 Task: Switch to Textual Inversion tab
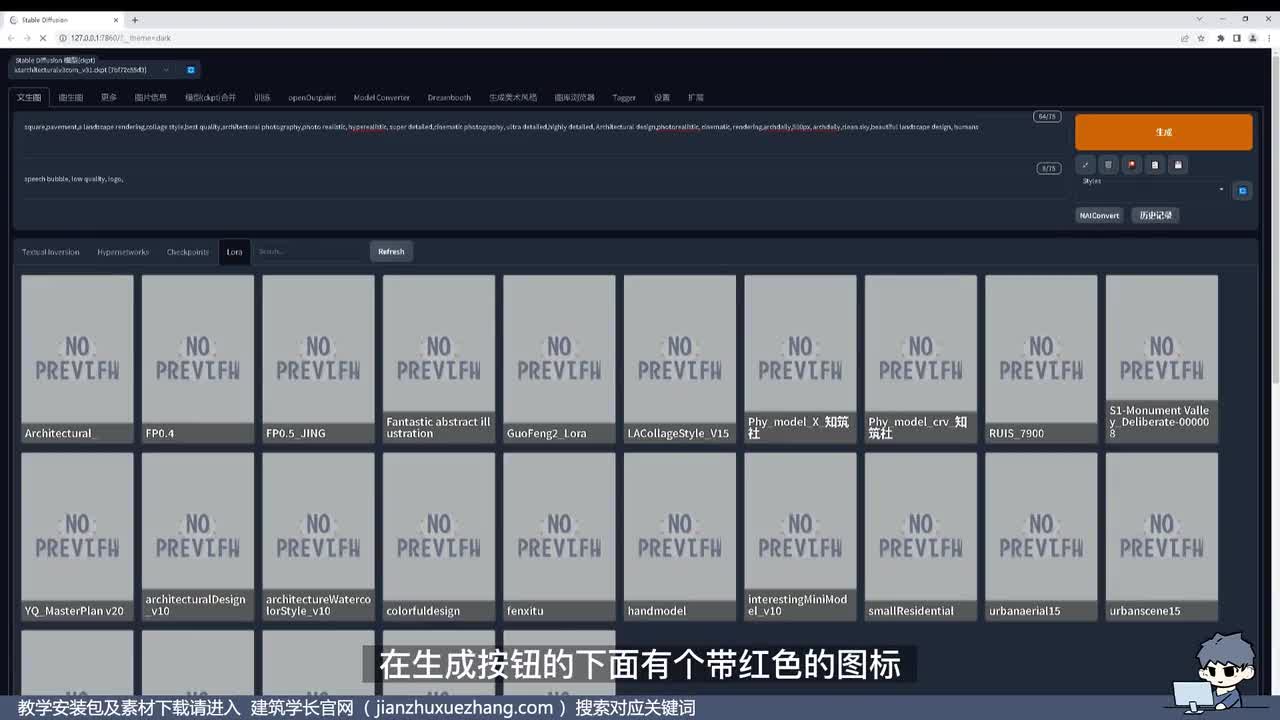tap(51, 252)
